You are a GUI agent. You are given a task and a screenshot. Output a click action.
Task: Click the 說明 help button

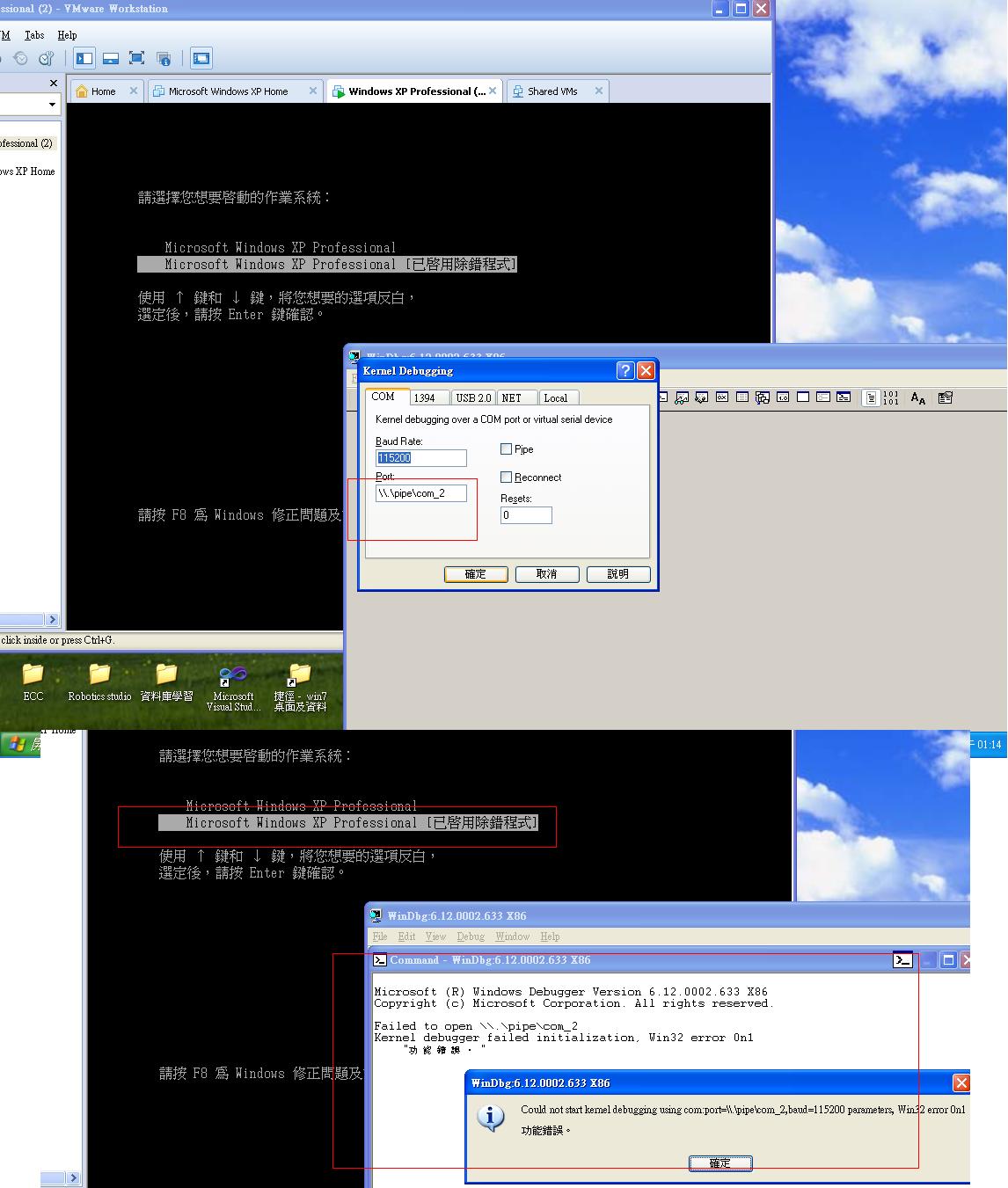coord(618,574)
